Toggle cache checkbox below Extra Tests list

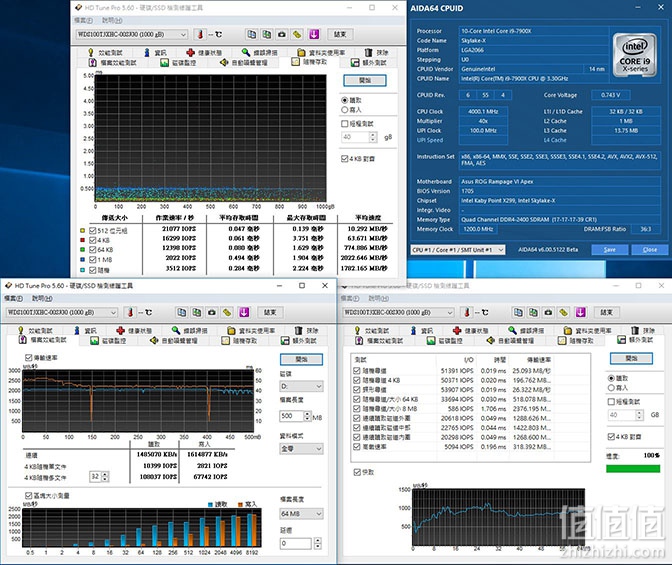(x=357, y=472)
